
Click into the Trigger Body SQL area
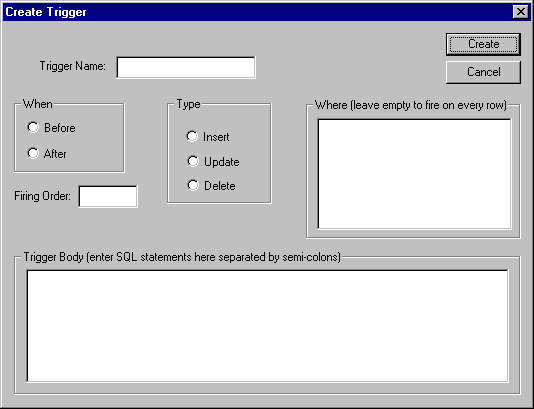point(268,326)
